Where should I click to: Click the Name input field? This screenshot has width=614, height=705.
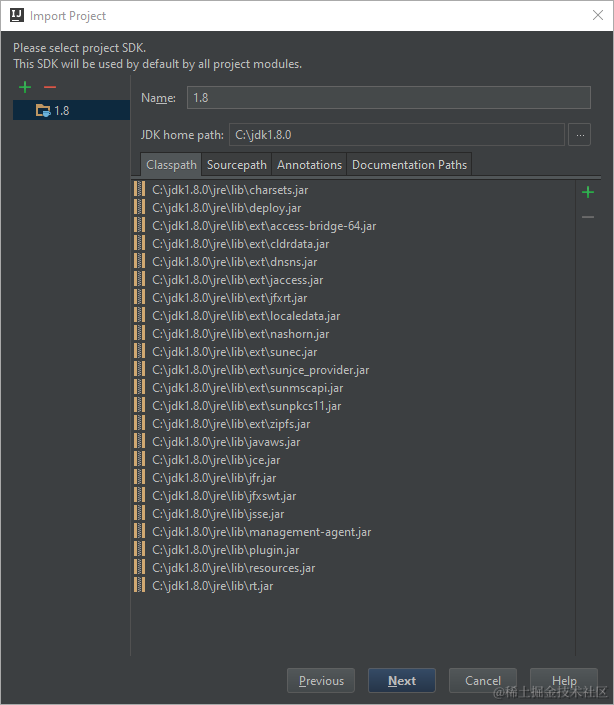[x=389, y=98]
